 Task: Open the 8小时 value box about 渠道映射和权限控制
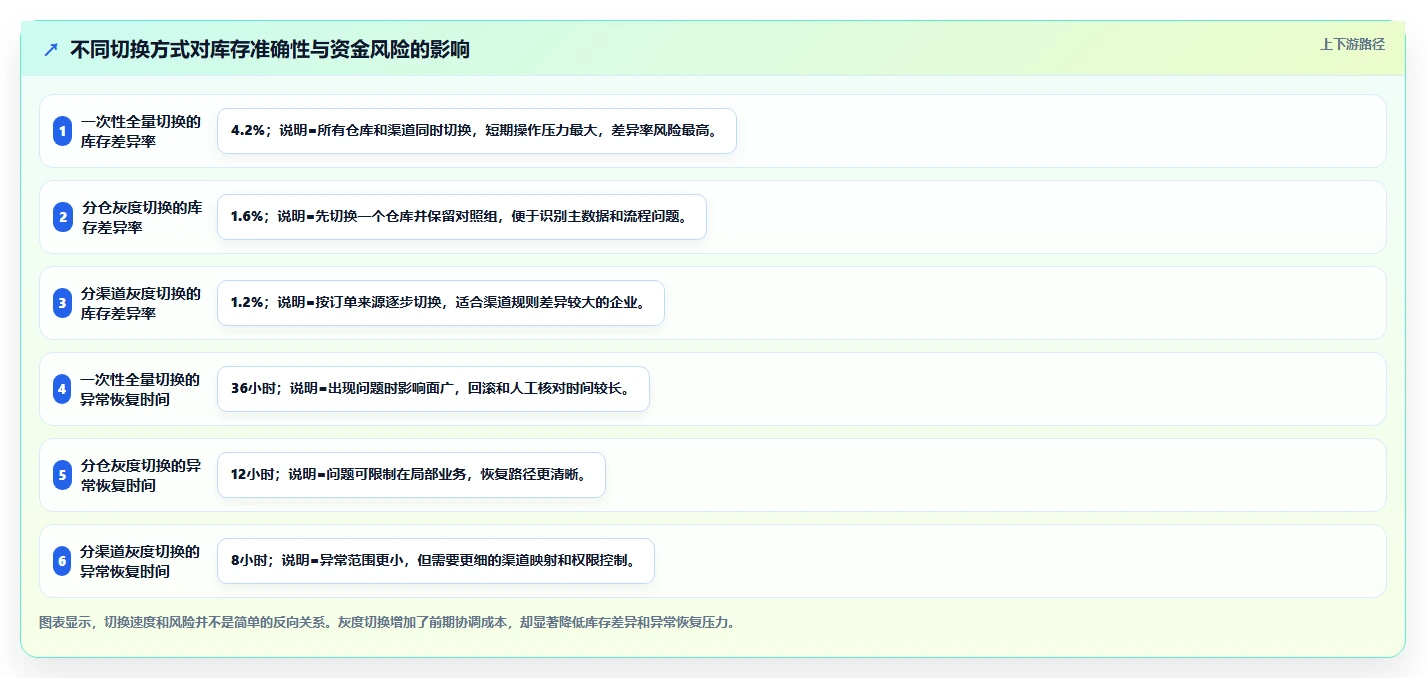click(x=436, y=561)
